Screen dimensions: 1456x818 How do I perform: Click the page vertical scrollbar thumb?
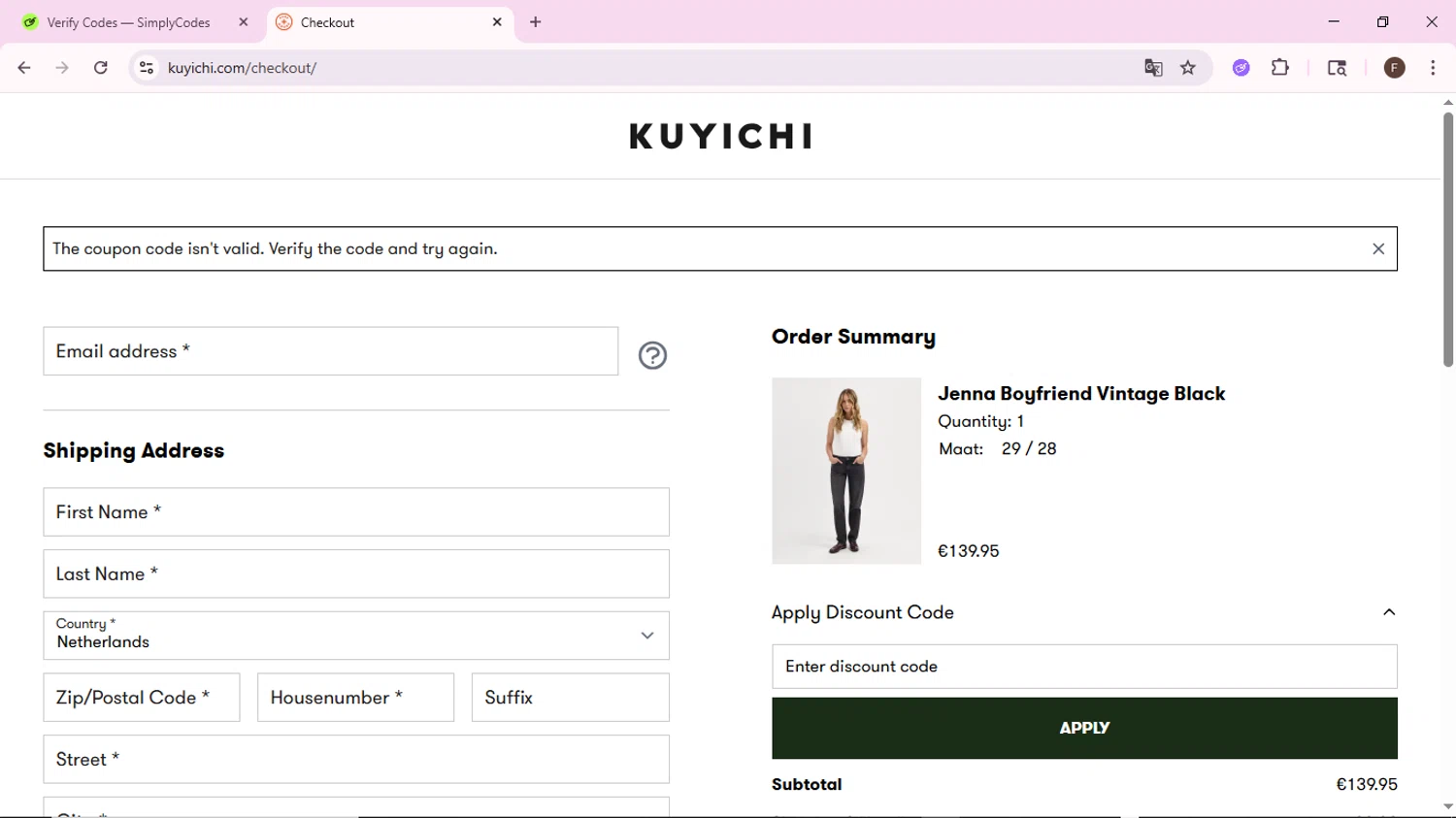tap(1447, 240)
